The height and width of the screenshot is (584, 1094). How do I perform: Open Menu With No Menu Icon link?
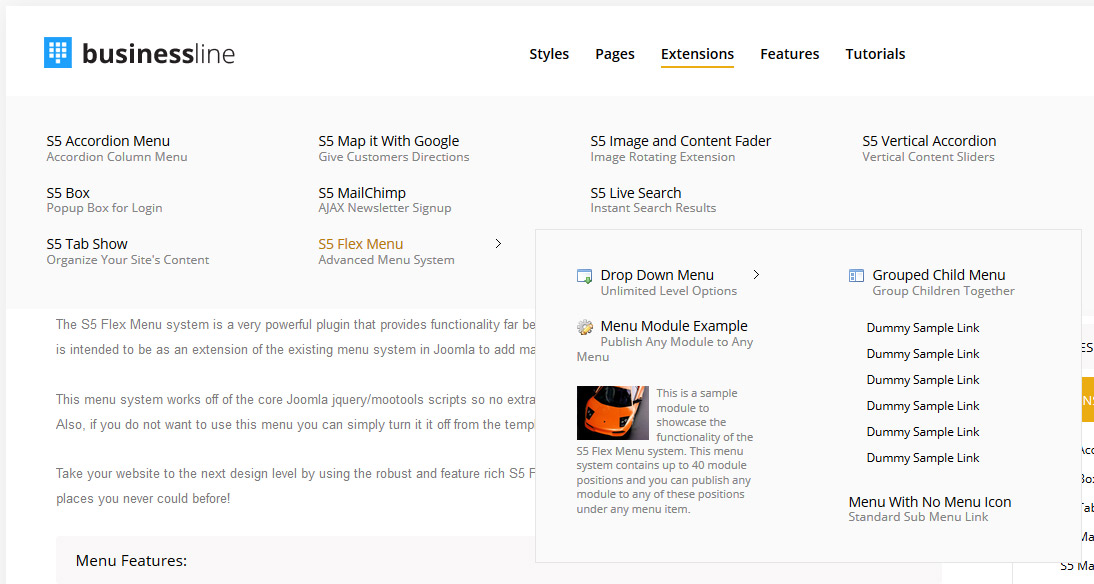tap(930, 502)
